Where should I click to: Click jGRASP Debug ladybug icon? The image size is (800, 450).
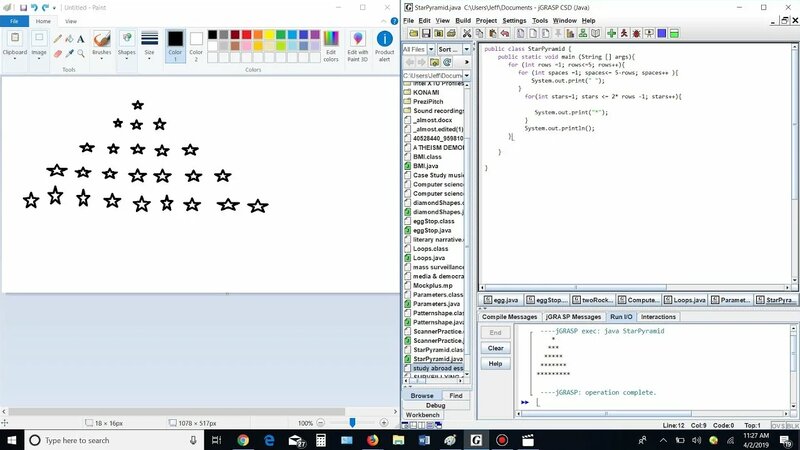(636, 34)
